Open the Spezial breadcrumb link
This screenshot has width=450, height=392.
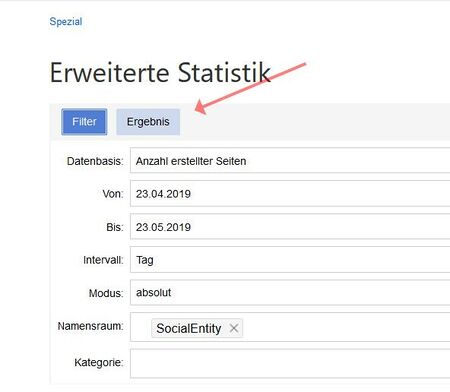point(66,21)
